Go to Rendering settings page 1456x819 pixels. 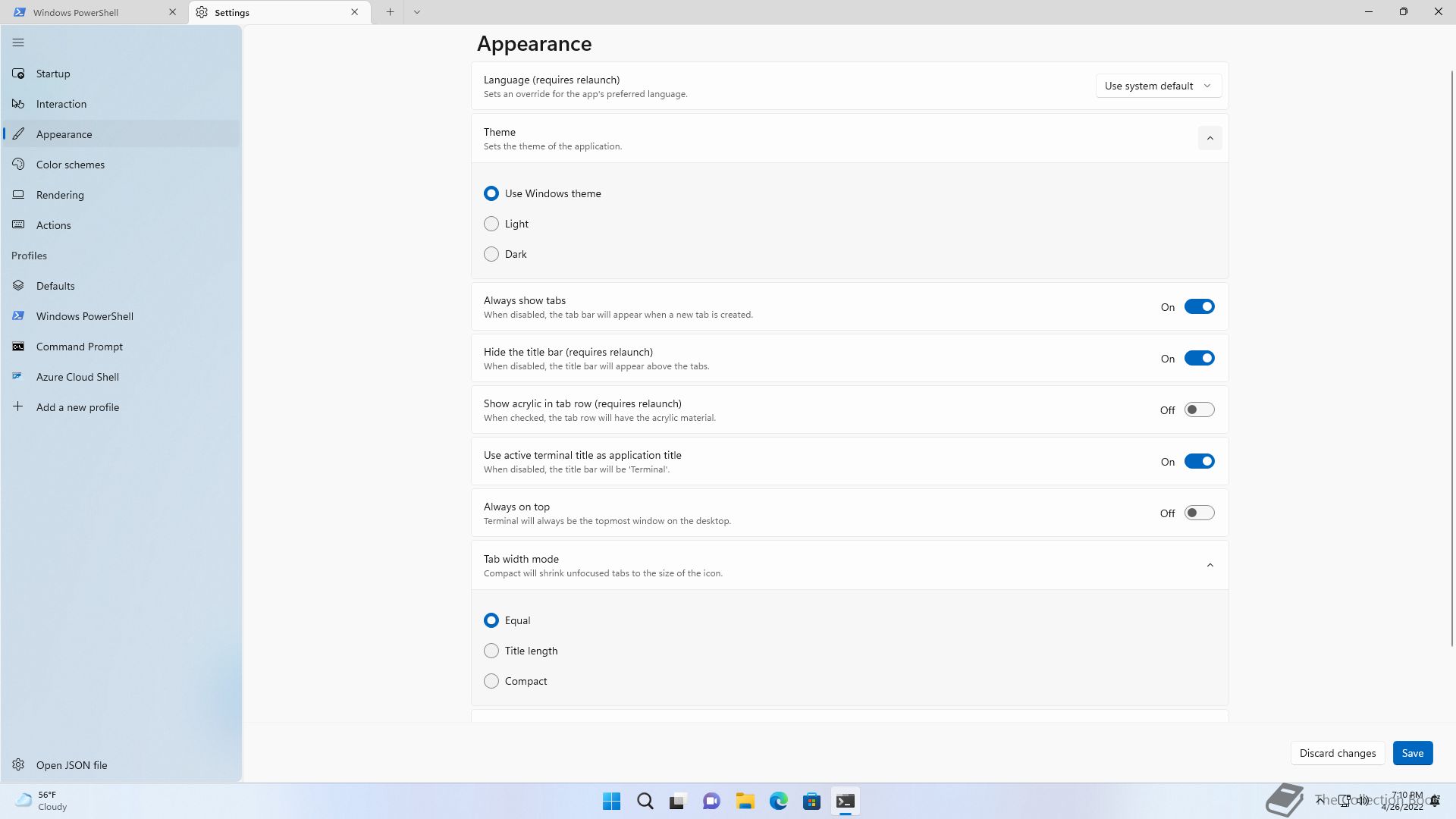(x=121, y=195)
